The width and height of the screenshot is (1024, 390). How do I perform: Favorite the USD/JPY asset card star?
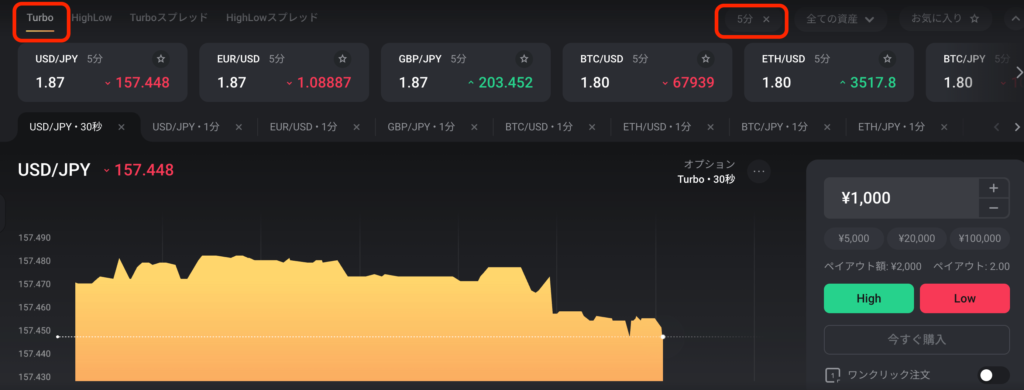161,59
